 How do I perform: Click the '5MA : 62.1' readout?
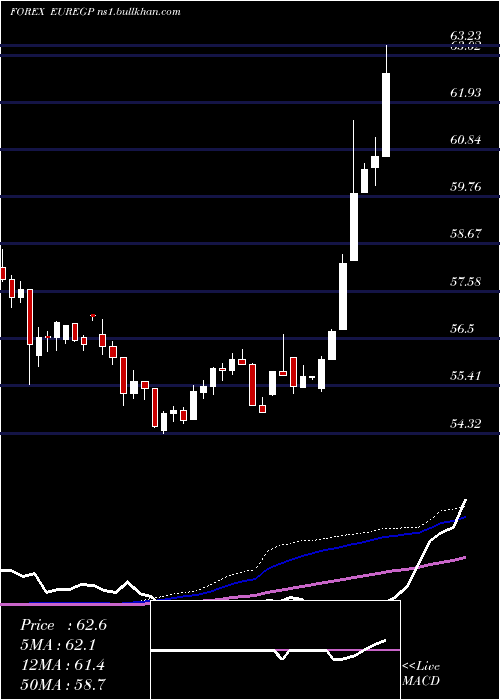point(59,645)
